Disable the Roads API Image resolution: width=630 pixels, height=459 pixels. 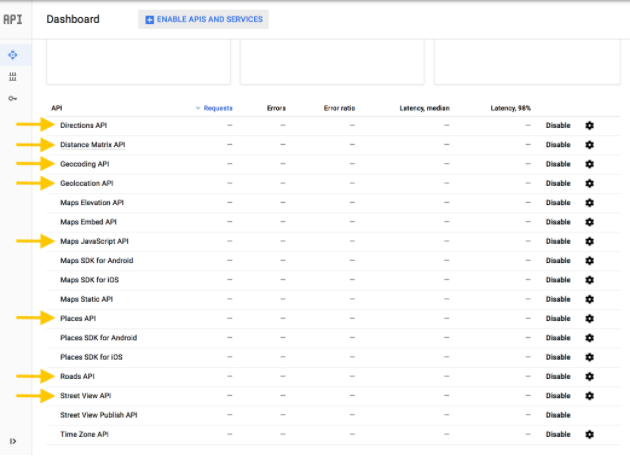point(558,376)
